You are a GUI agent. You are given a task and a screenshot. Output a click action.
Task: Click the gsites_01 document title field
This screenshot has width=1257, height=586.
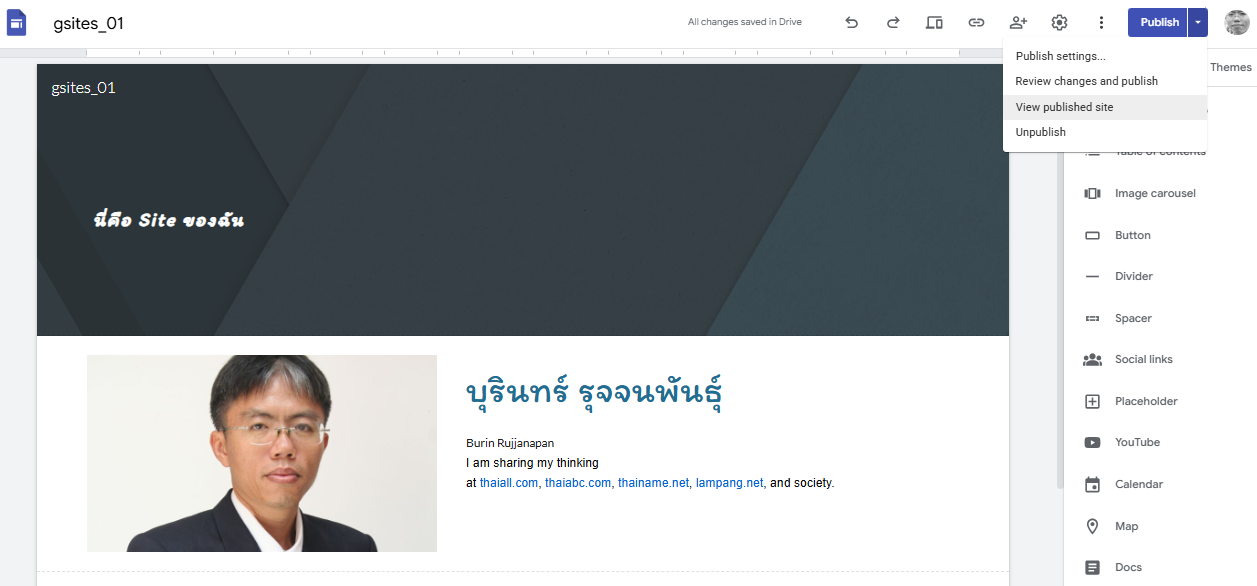click(x=89, y=23)
